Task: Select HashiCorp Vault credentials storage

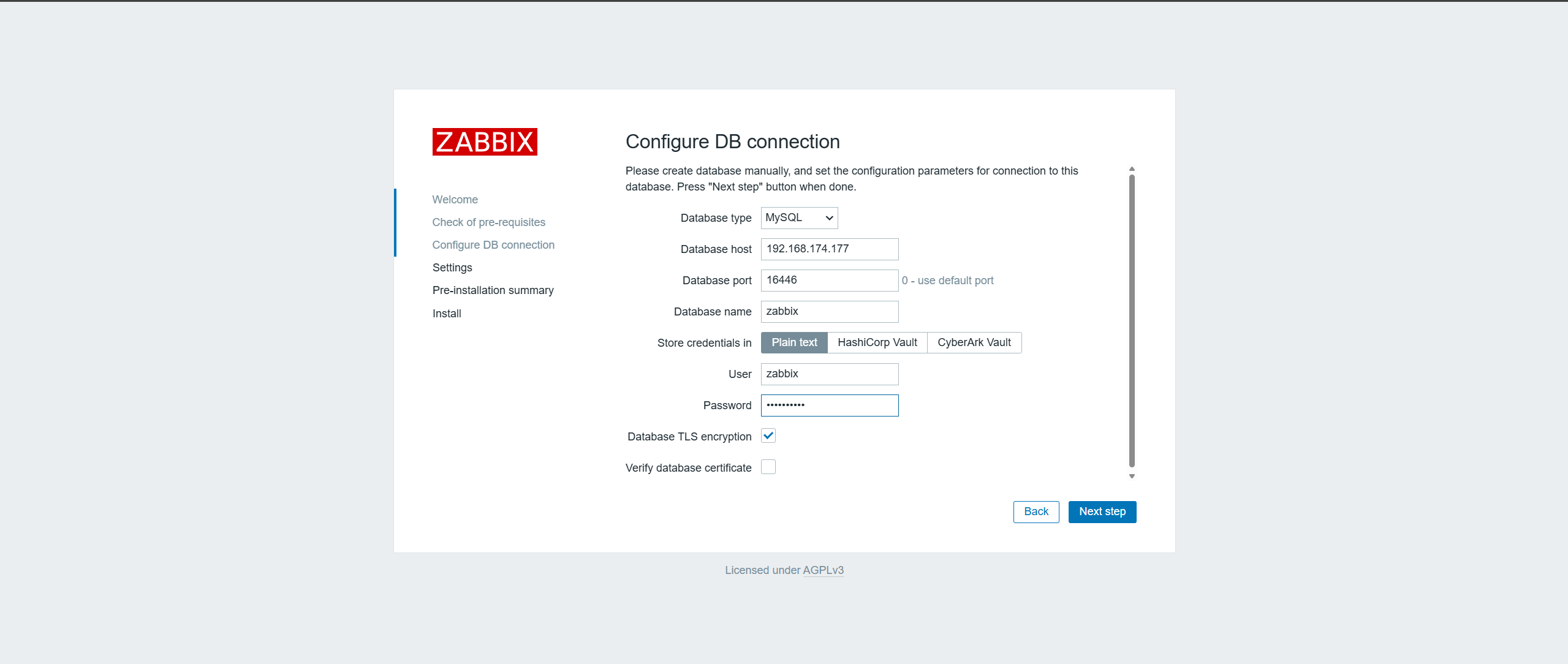Action: (877, 343)
